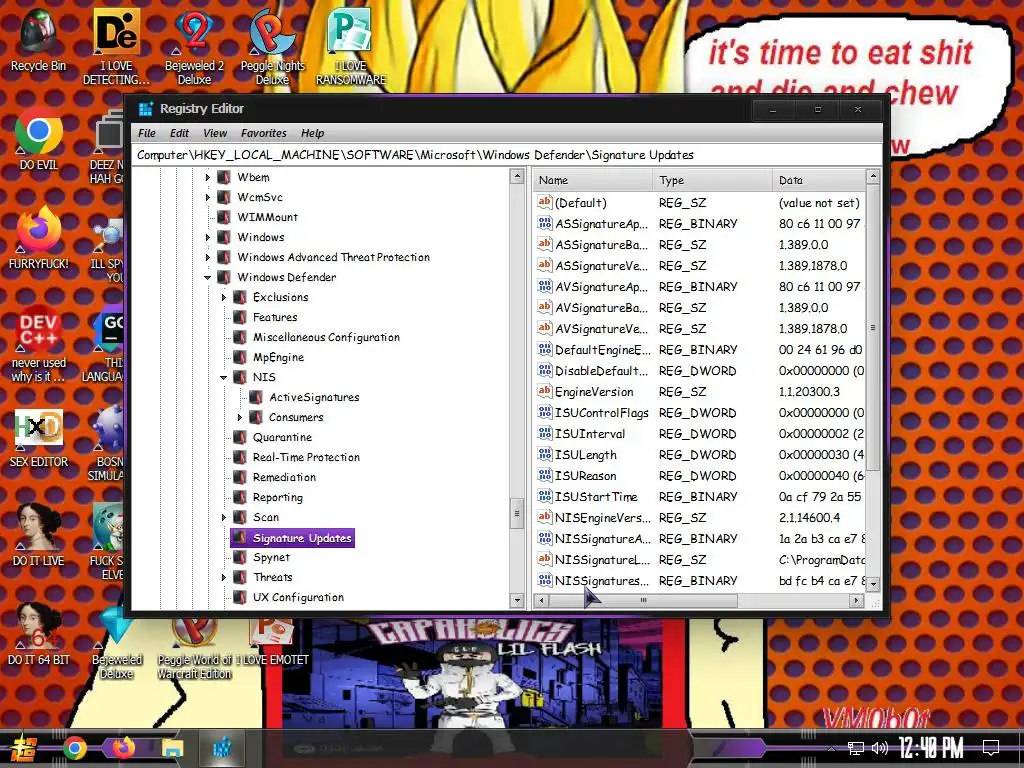Select the Real-Time Protection key
The width and height of the screenshot is (1024, 768).
coord(306,457)
